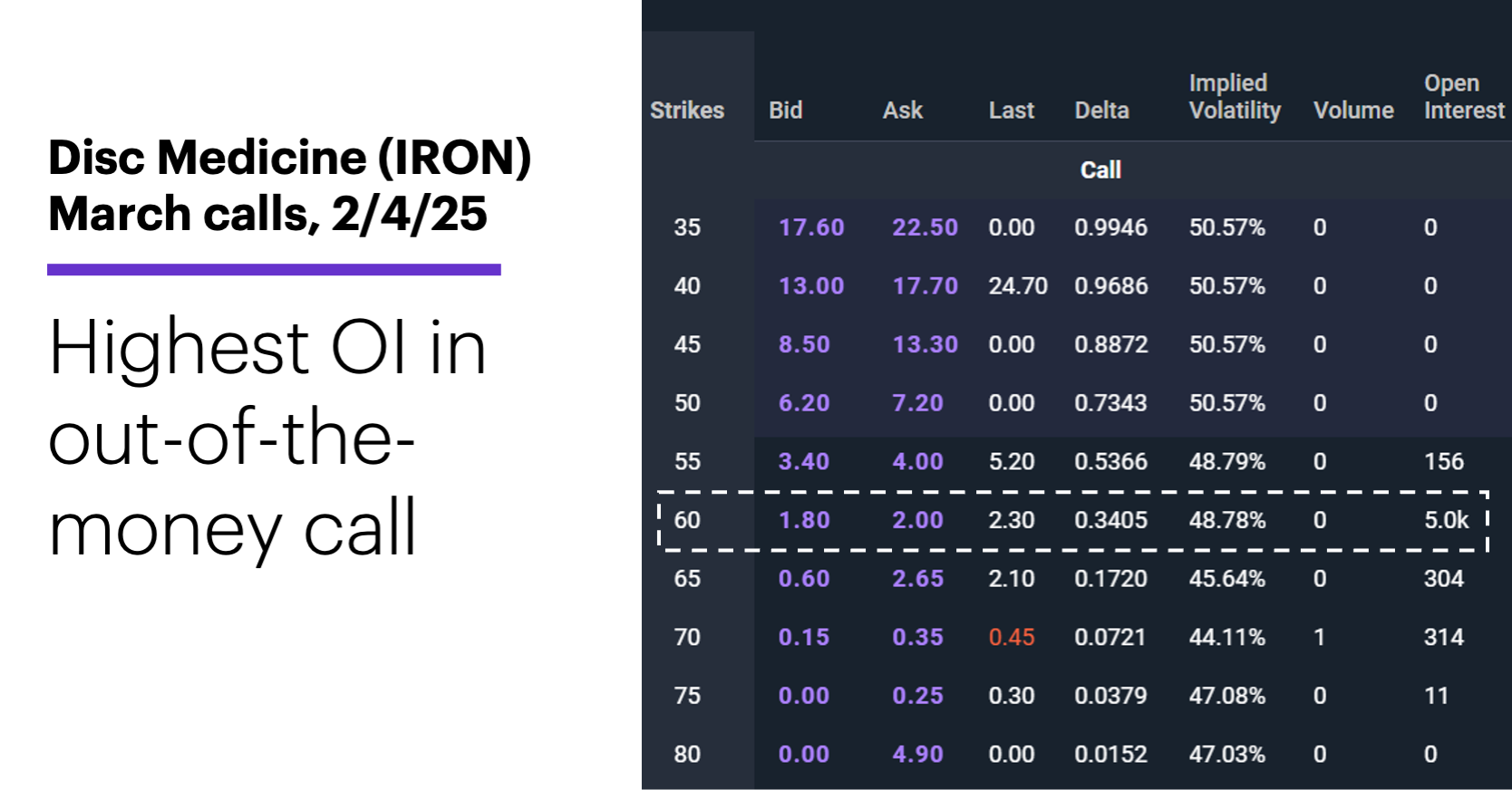The width and height of the screenshot is (1512, 790).
Task: Click last price 0.30
Action: pos(1012,696)
